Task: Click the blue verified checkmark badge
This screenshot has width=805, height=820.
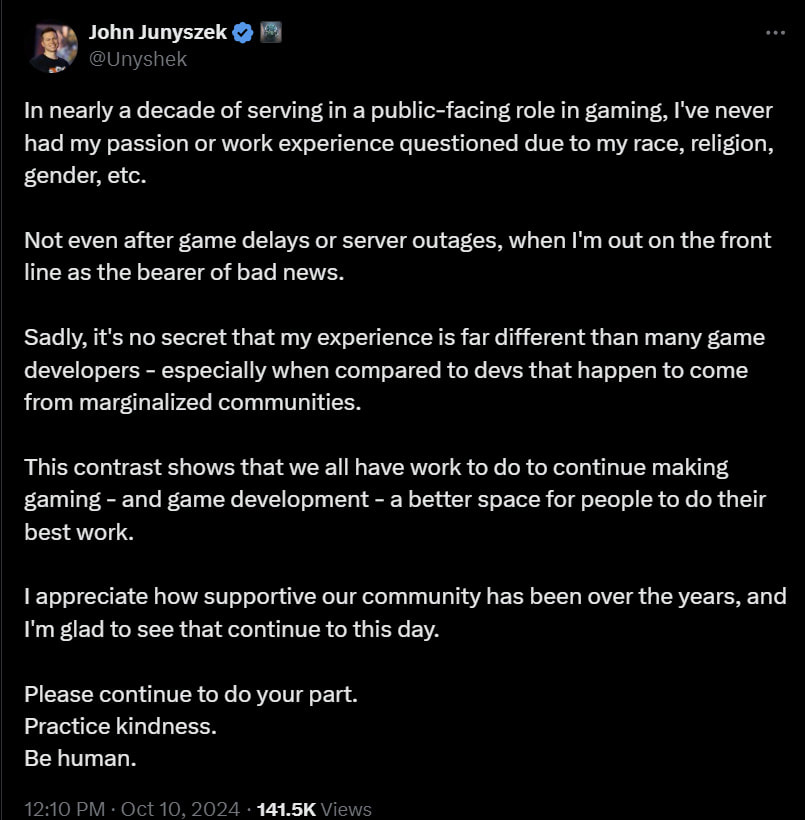Action: pos(243,33)
